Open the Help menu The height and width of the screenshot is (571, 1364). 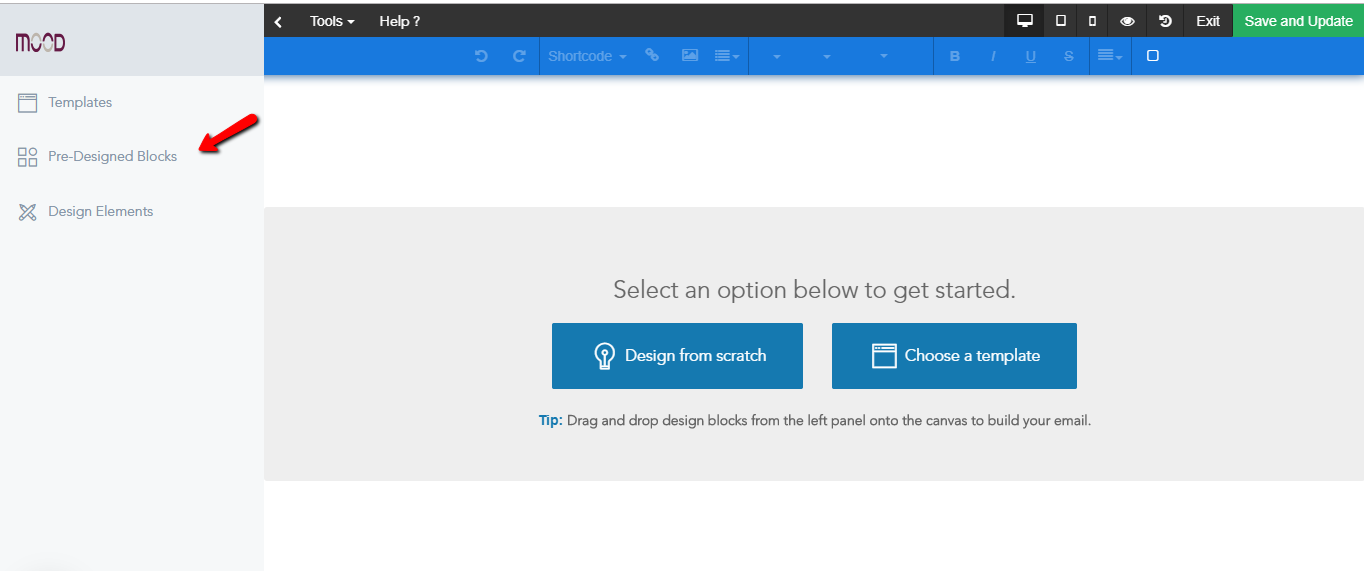pos(400,21)
